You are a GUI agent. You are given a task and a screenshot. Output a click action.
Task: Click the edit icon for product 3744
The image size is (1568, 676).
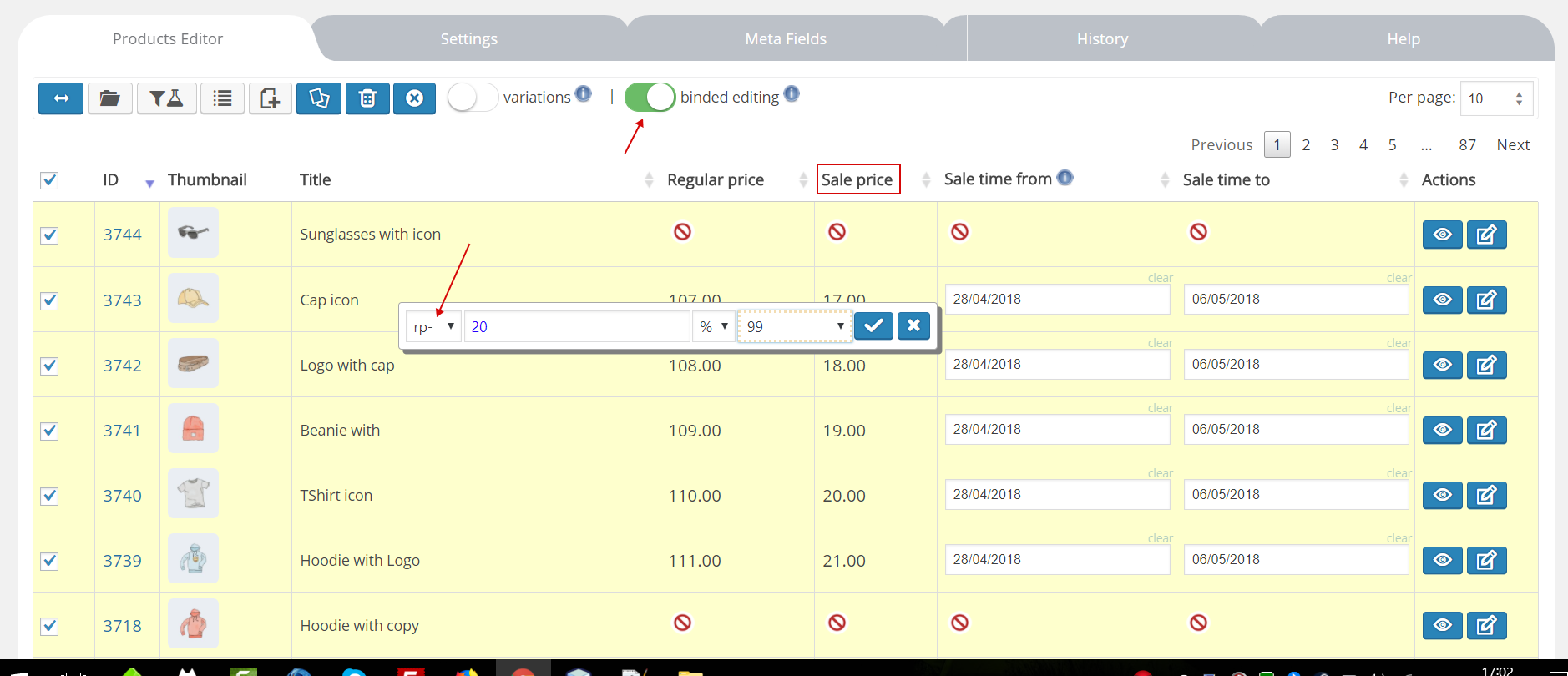coord(1486,235)
